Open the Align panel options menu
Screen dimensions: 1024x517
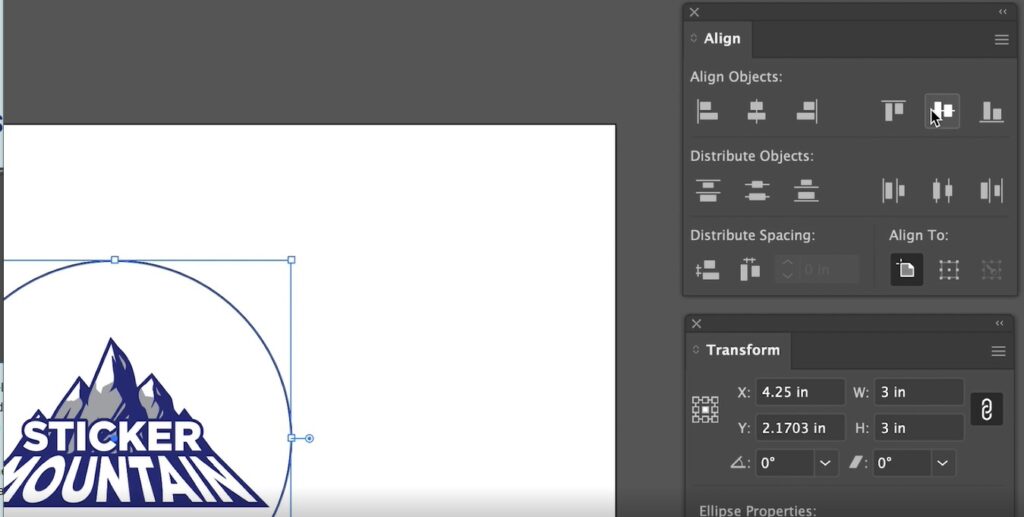point(1001,40)
